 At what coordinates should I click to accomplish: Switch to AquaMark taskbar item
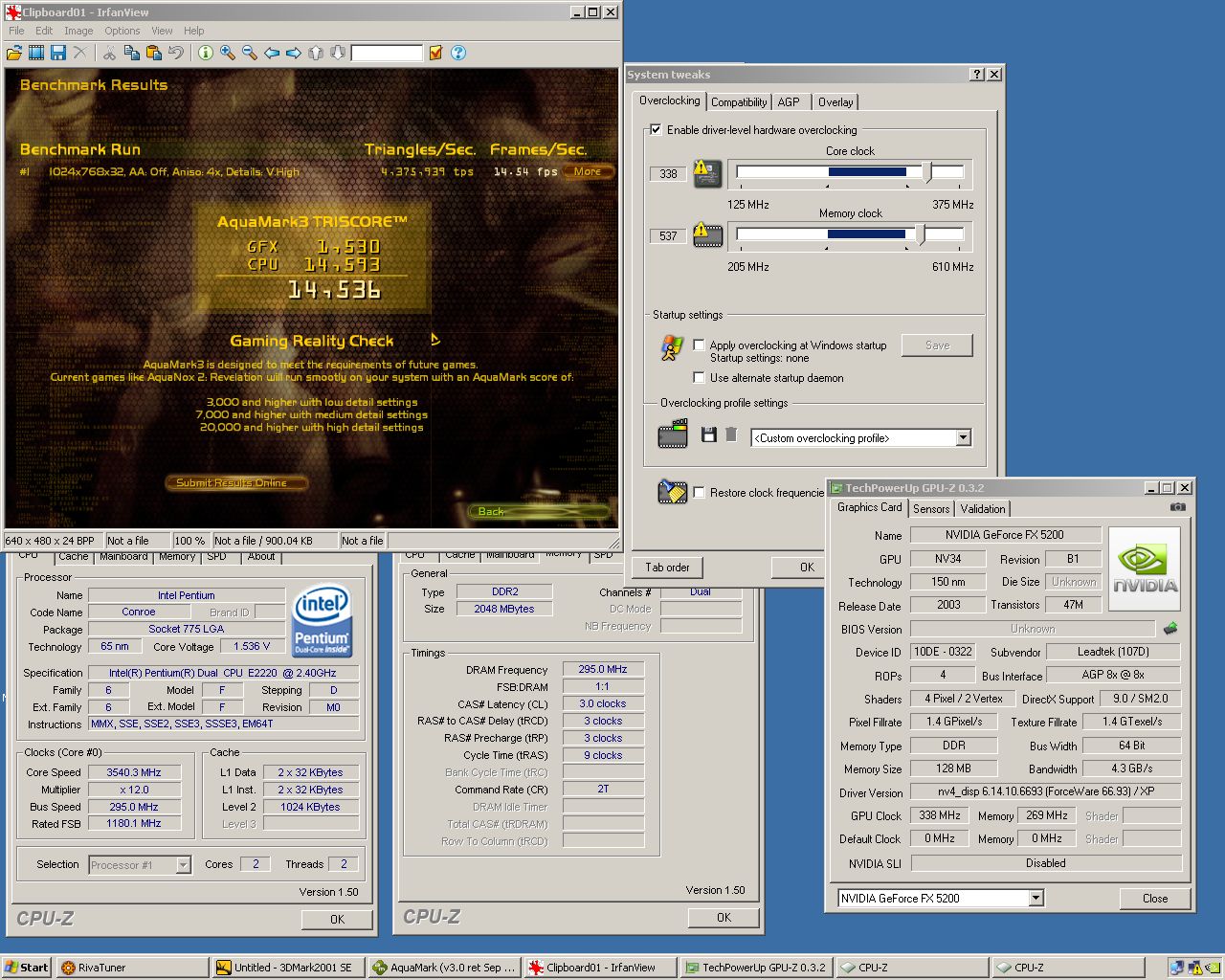(445, 968)
